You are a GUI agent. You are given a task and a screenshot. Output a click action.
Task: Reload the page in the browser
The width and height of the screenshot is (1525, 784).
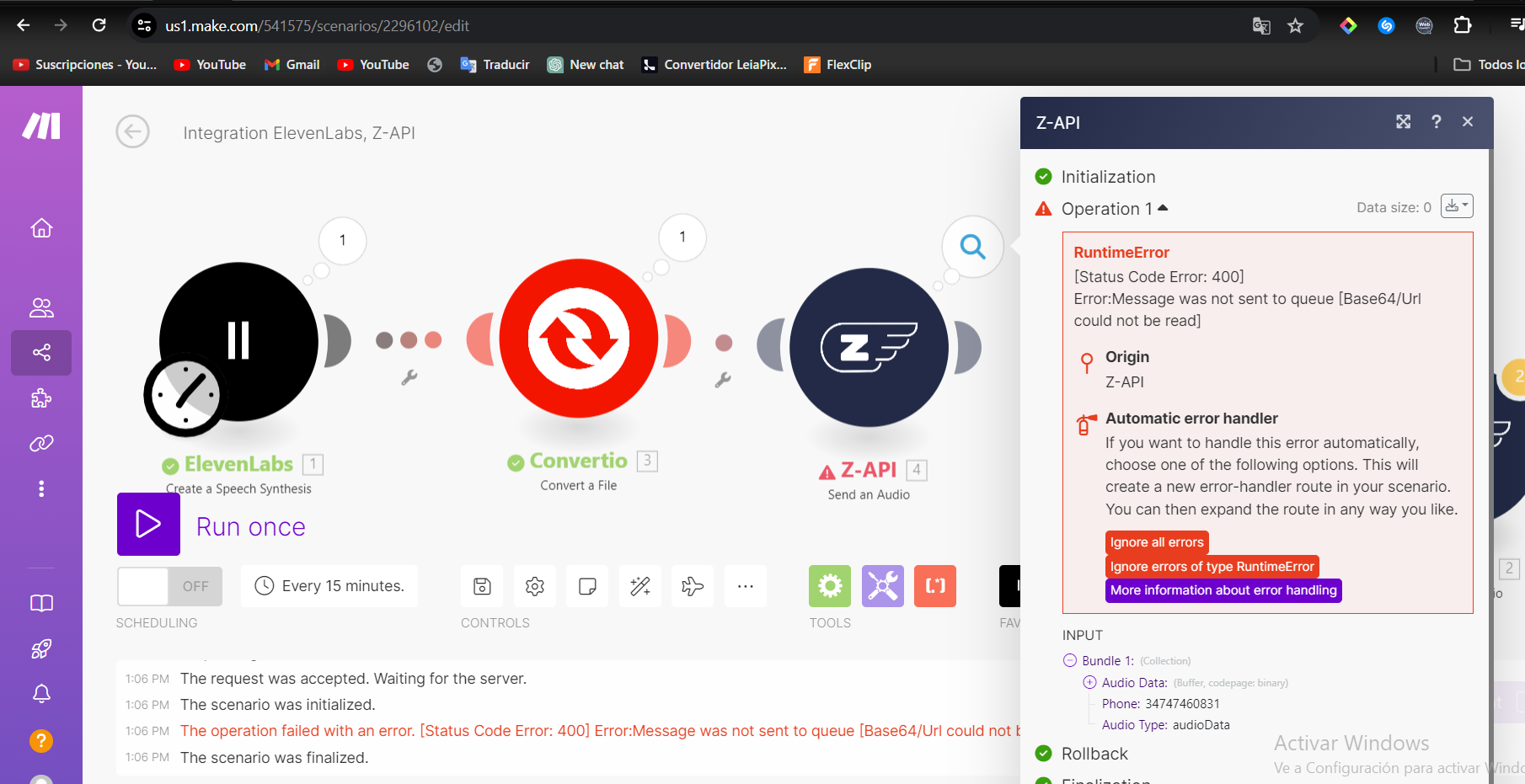(x=99, y=25)
